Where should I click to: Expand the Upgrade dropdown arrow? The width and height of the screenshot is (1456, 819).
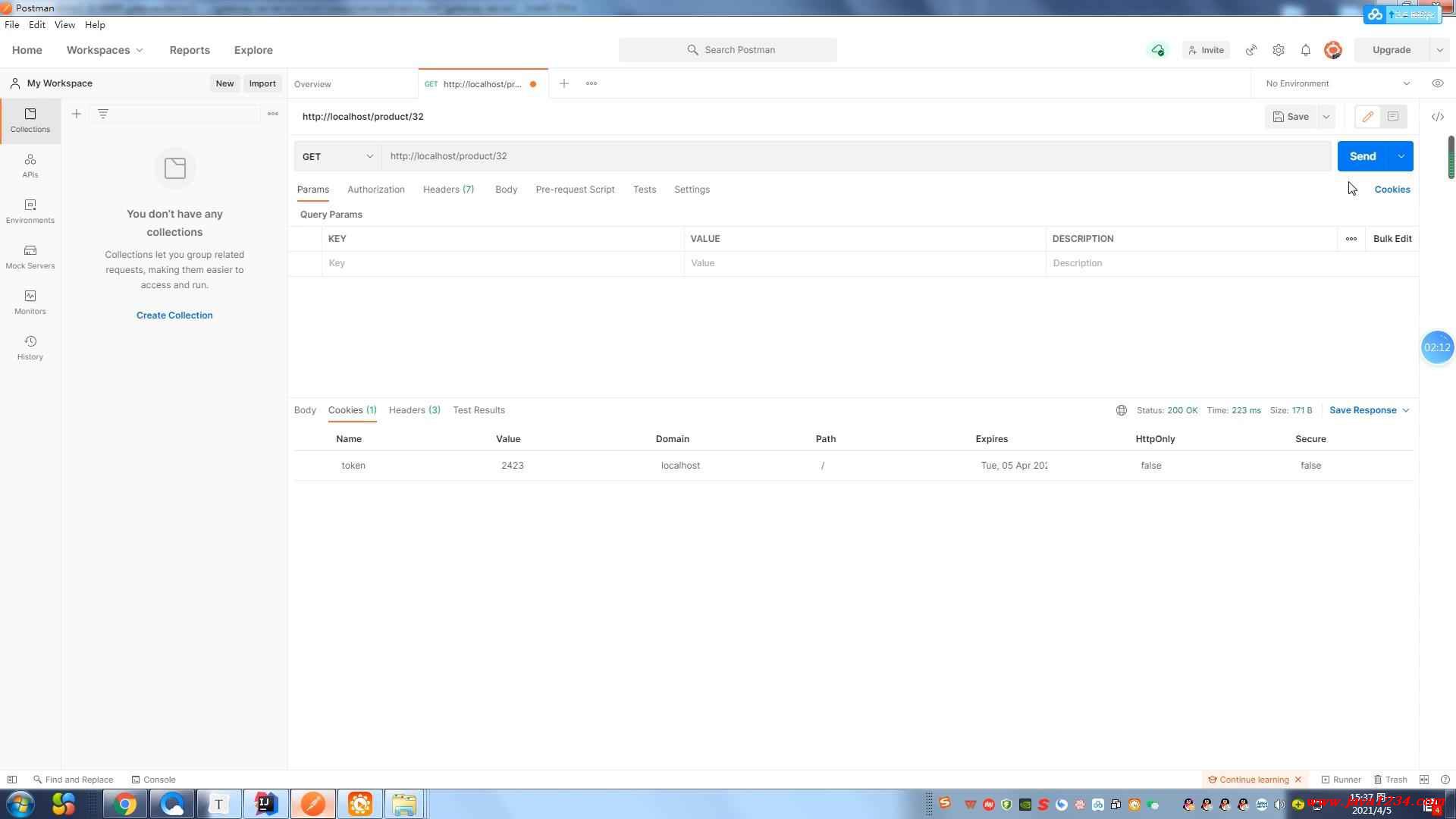1439,50
